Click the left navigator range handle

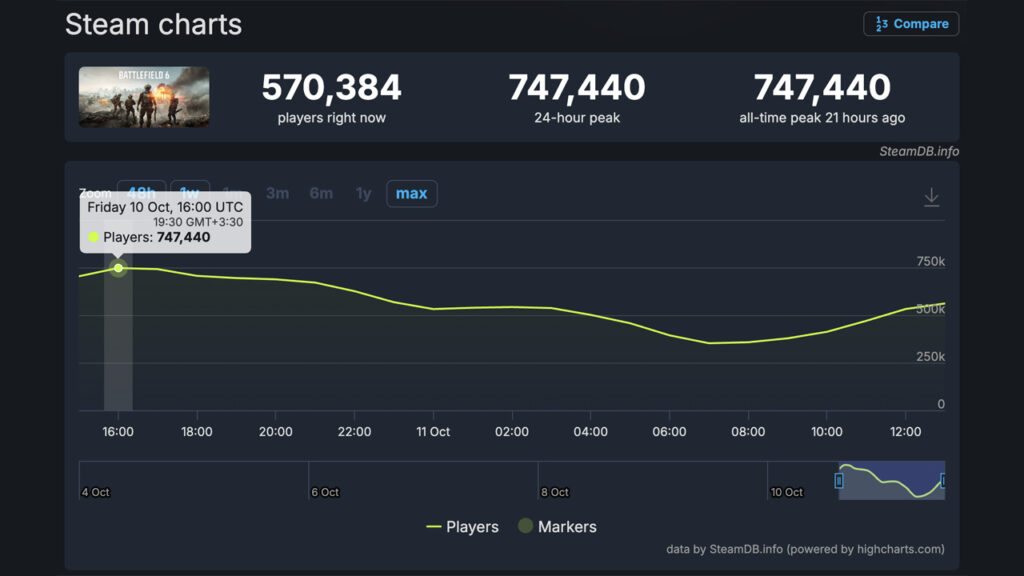click(x=839, y=481)
